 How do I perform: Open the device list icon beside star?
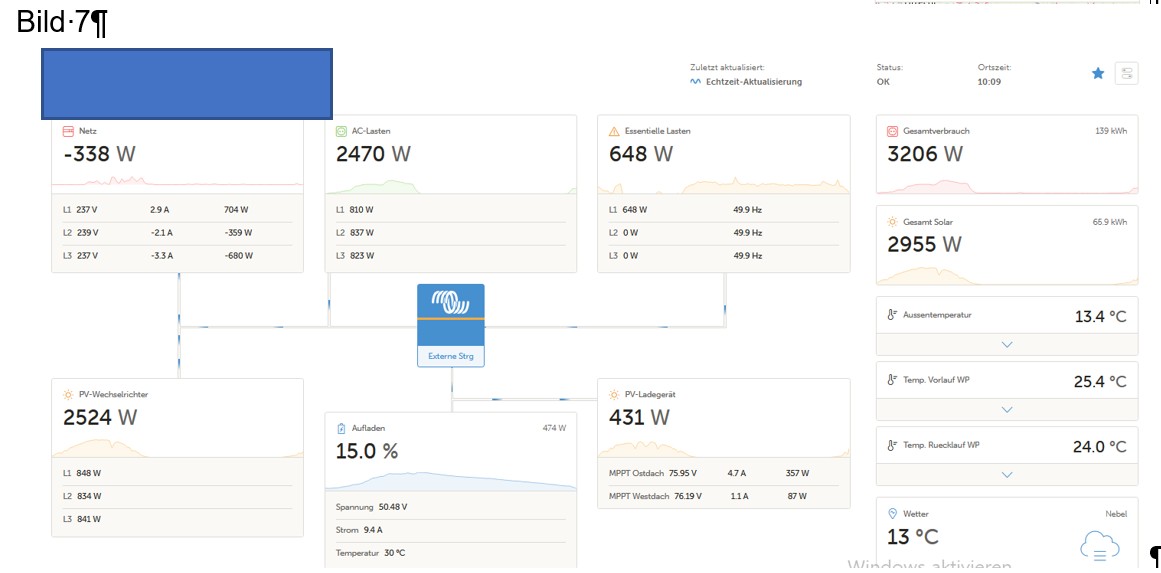click(1126, 73)
